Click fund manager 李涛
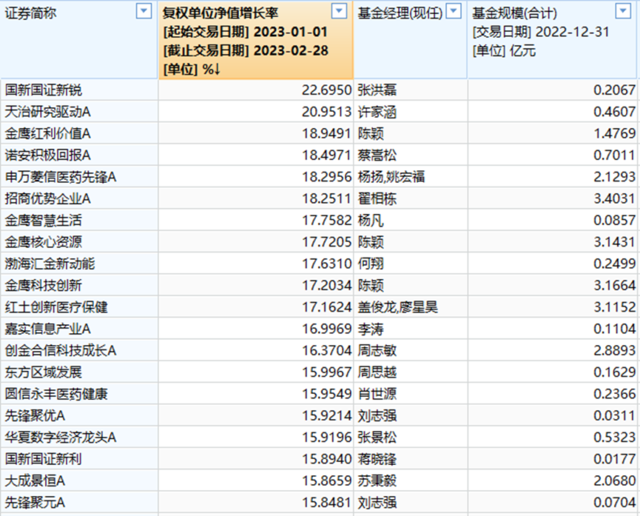 (371, 329)
